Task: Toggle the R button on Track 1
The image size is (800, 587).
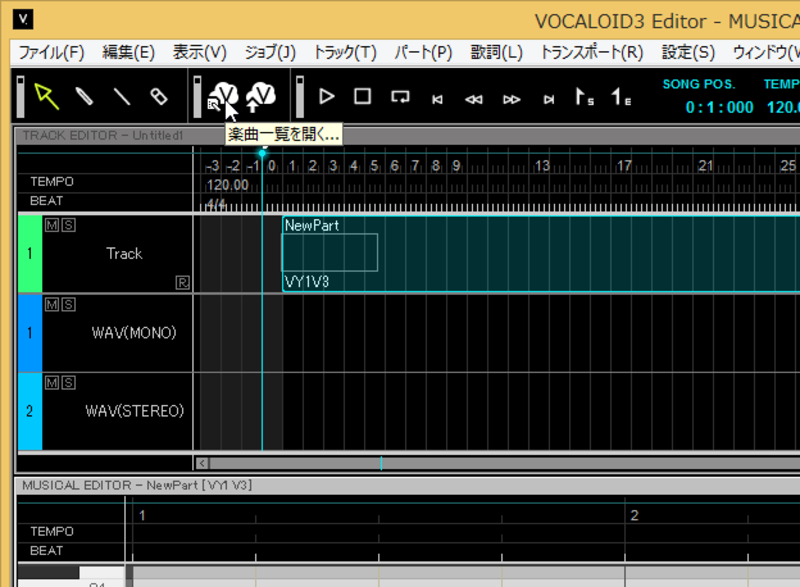Action: 182,283
